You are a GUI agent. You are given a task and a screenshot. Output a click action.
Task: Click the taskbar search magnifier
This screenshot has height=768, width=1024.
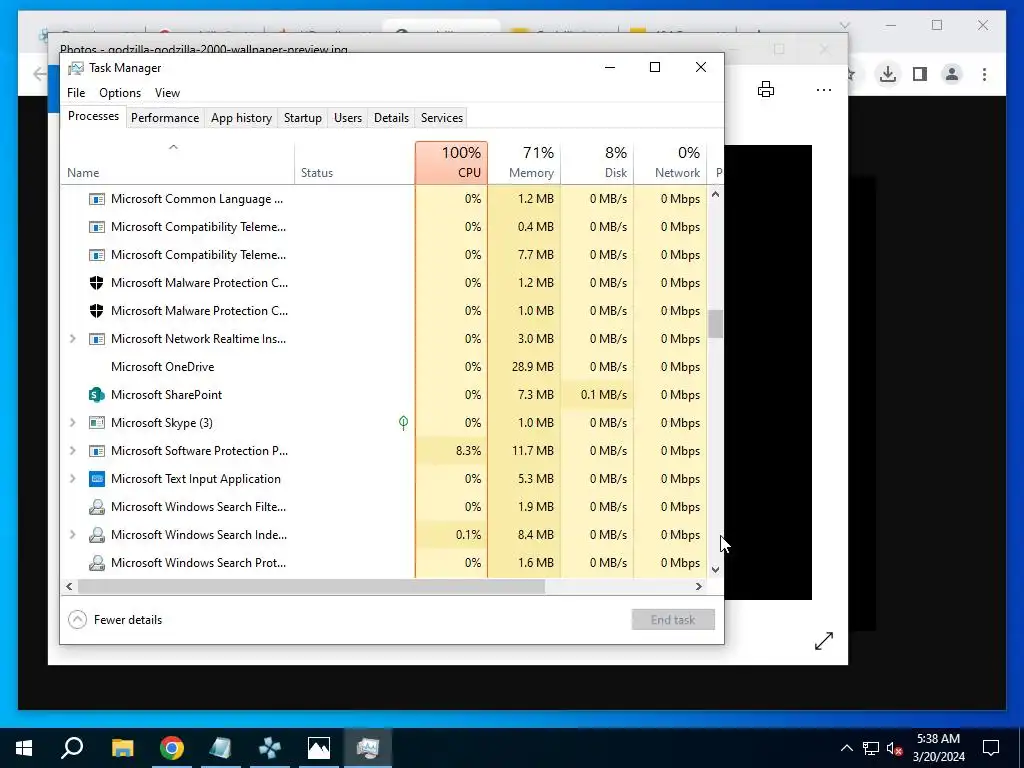pyautogui.click(x=72, y=748)
